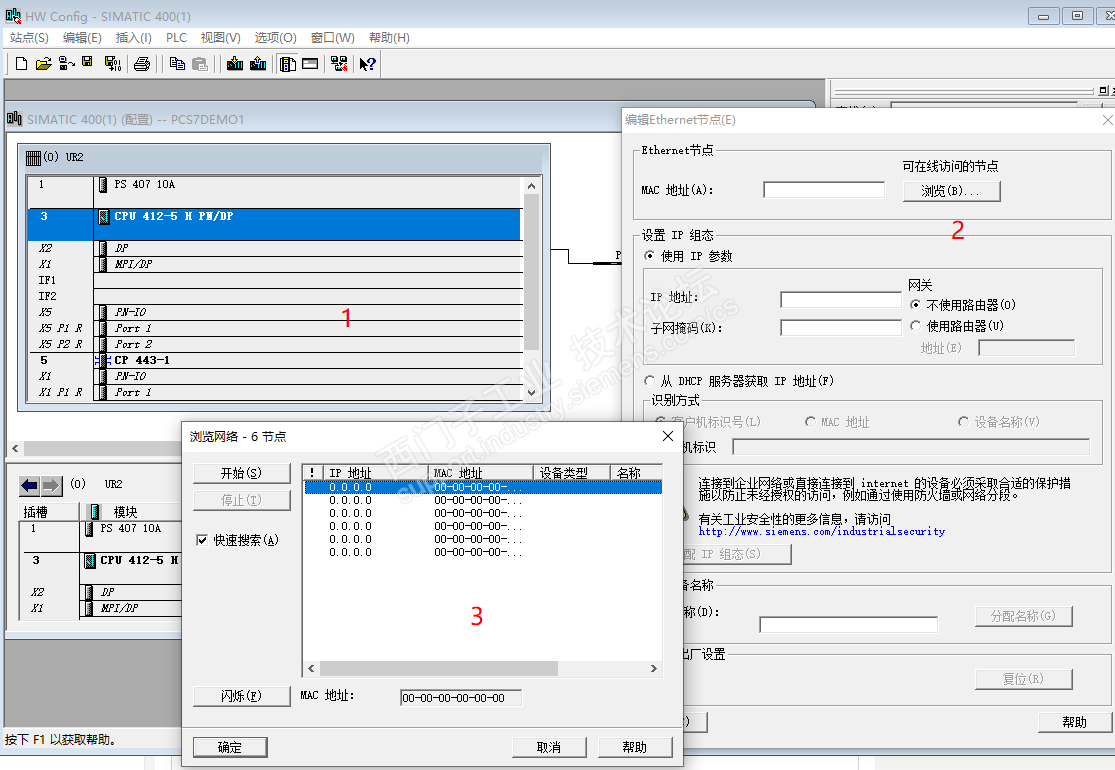Click the forward navigation arrow in detail pane
The image size is (1115, 770).
[51, 486]
